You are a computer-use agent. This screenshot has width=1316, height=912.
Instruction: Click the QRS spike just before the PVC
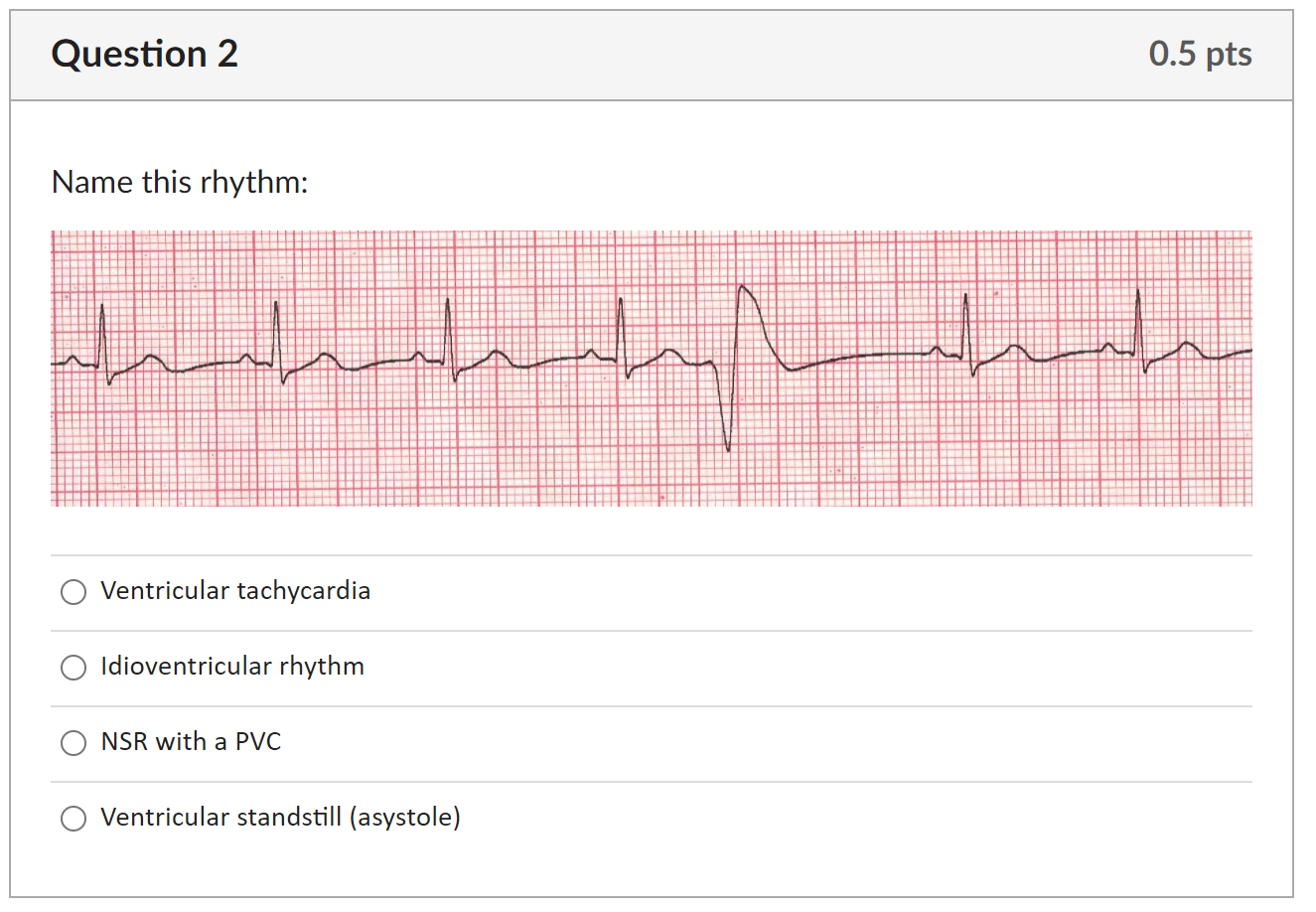pyautogui.click(x=622, y=338)
